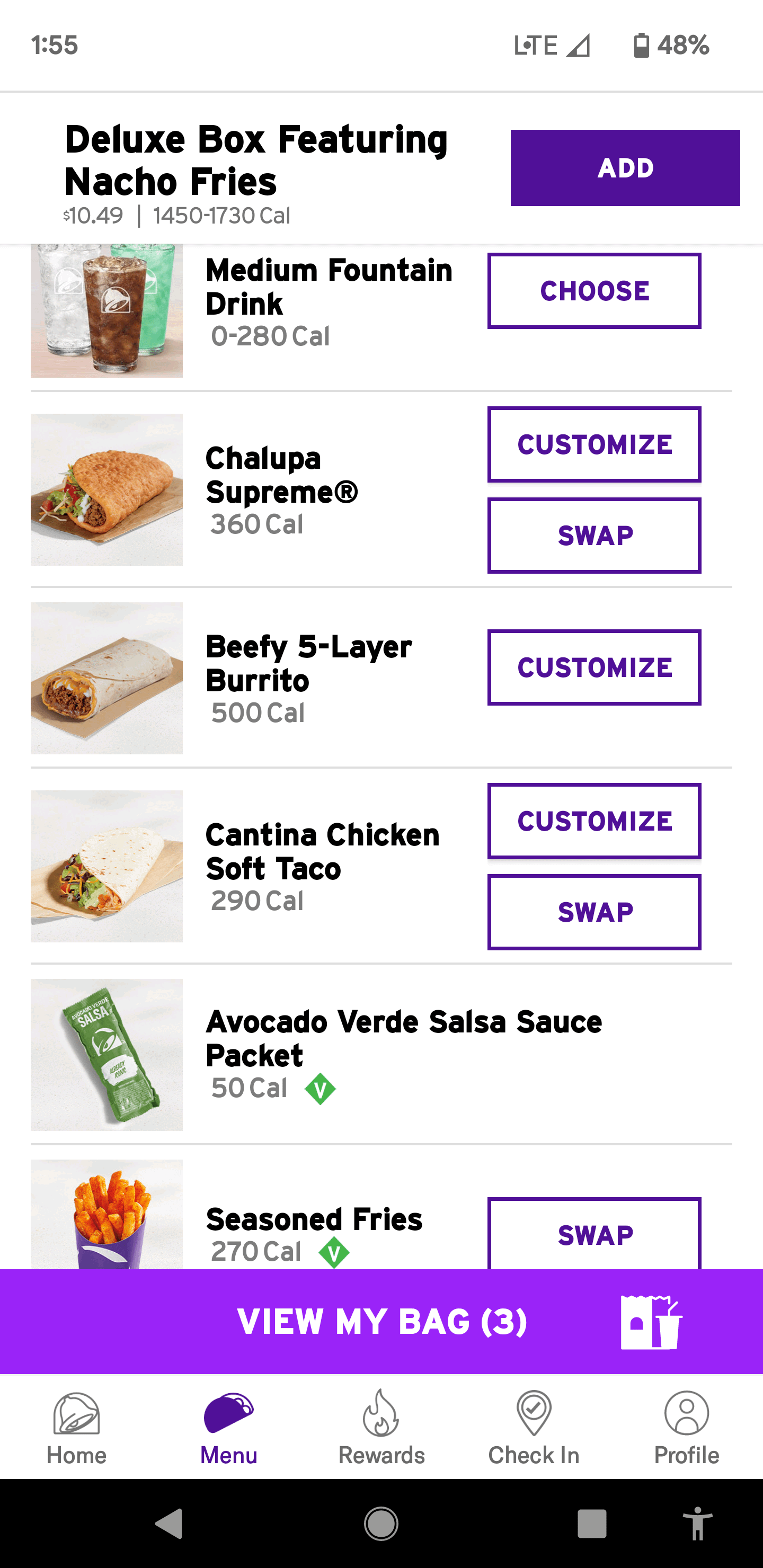Open the Rewards flame icon
763x1568 pixels.
[x=381, y=1413]
